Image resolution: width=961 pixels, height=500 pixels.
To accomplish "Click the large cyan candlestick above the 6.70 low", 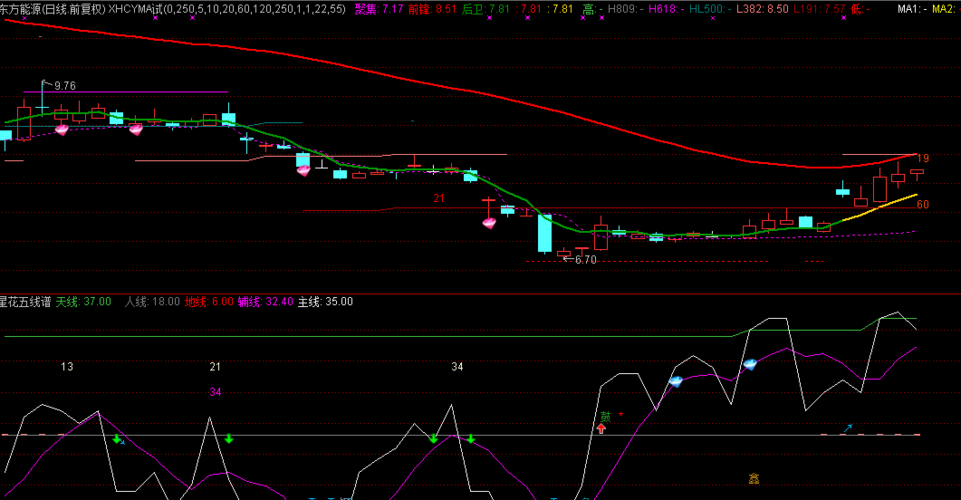I will click(x=544, y=233).
